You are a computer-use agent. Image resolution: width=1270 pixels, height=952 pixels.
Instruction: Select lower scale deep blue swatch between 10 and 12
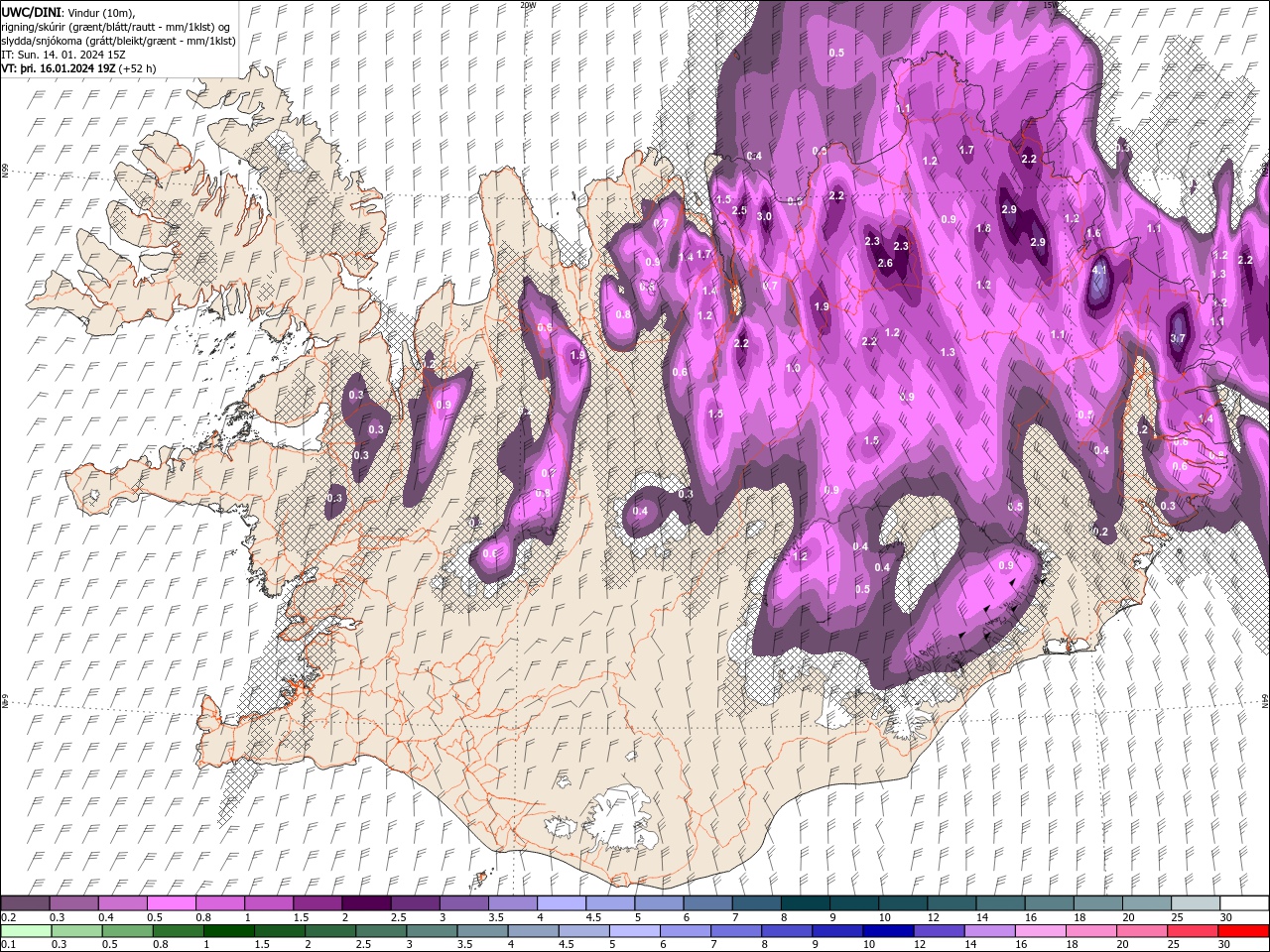(886, 930)
